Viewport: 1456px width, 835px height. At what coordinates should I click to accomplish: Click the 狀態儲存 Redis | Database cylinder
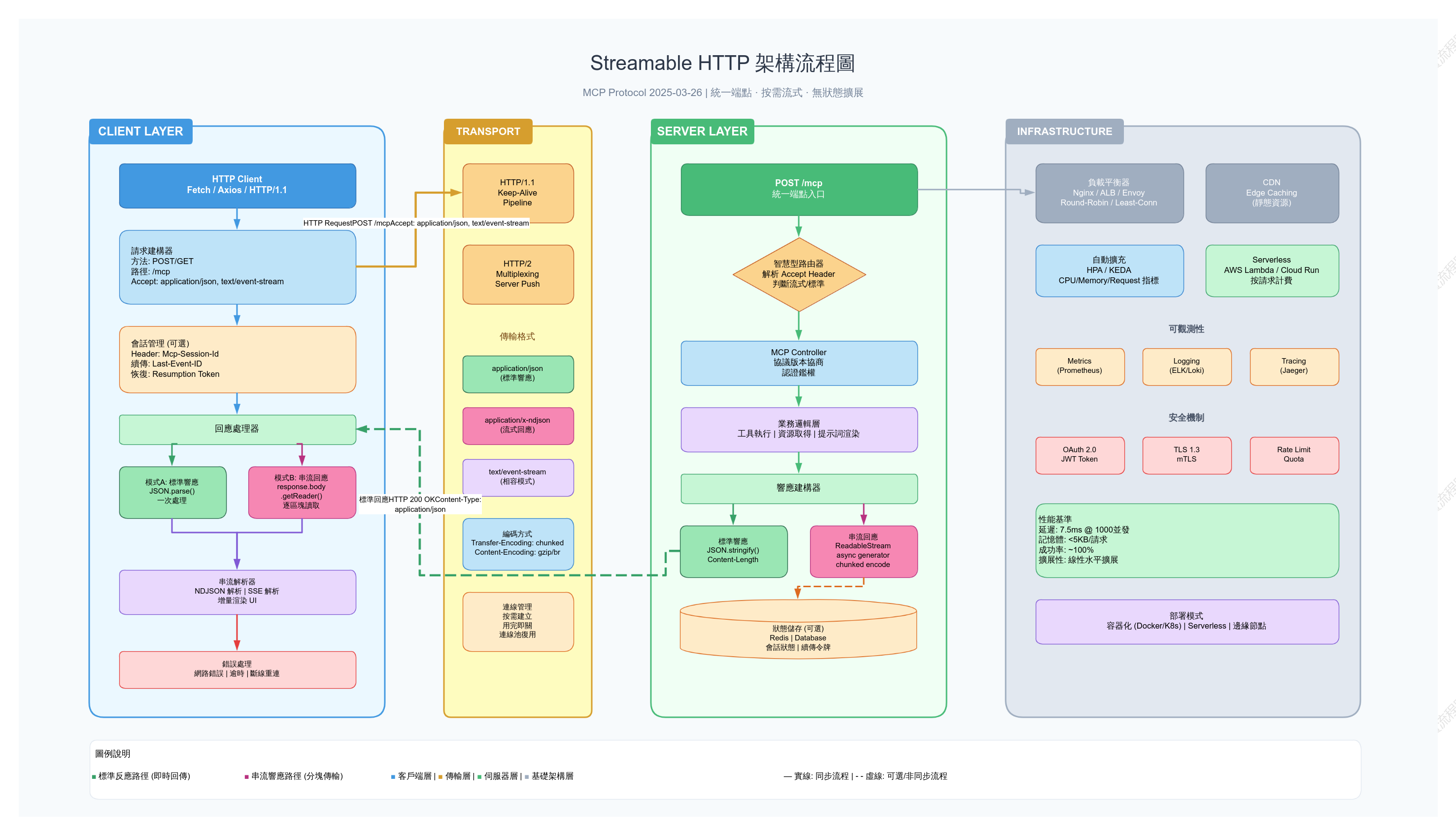click(x=798, y=629)
